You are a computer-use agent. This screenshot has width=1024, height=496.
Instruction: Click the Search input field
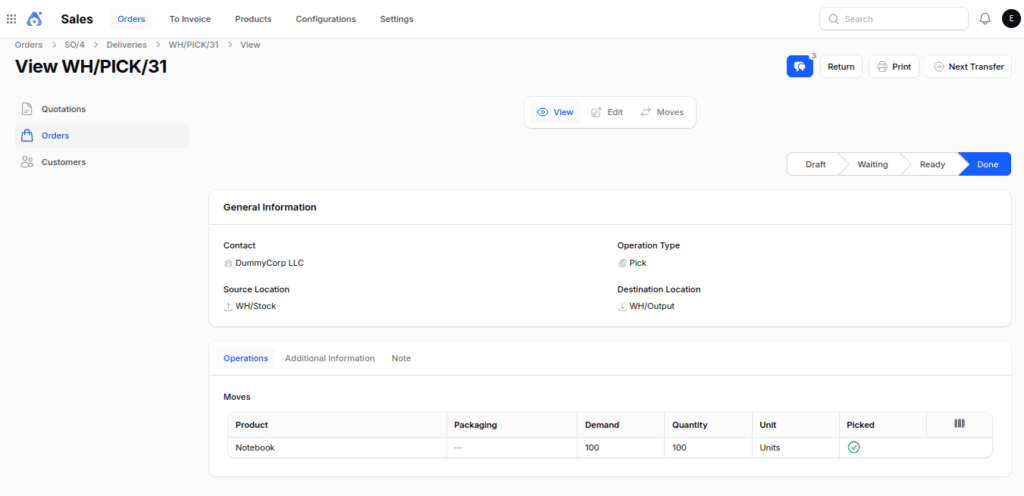893,19
